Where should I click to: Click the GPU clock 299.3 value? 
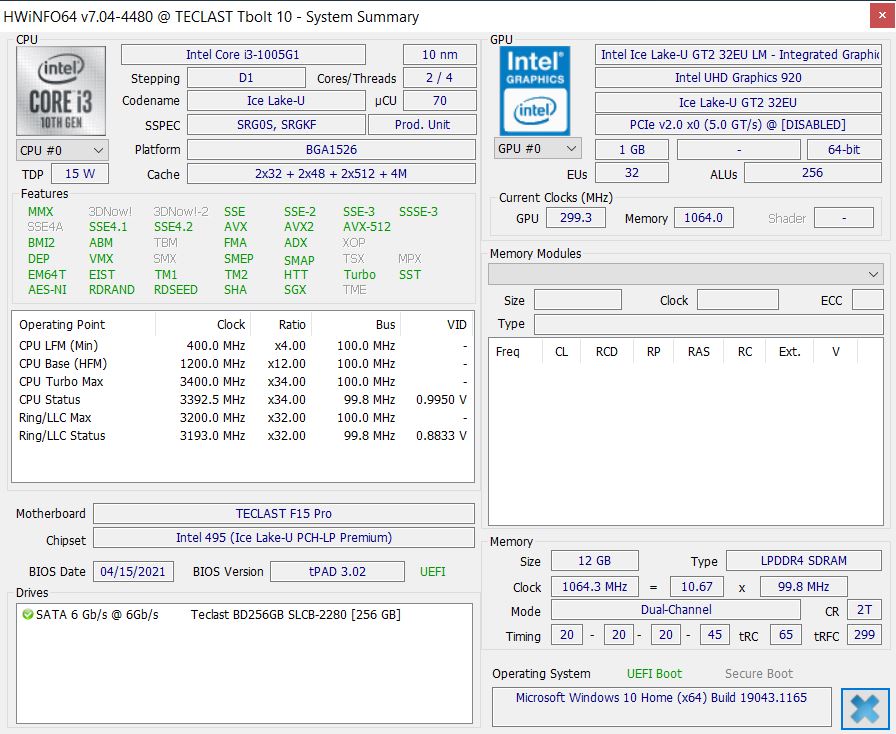click(576, 218)
